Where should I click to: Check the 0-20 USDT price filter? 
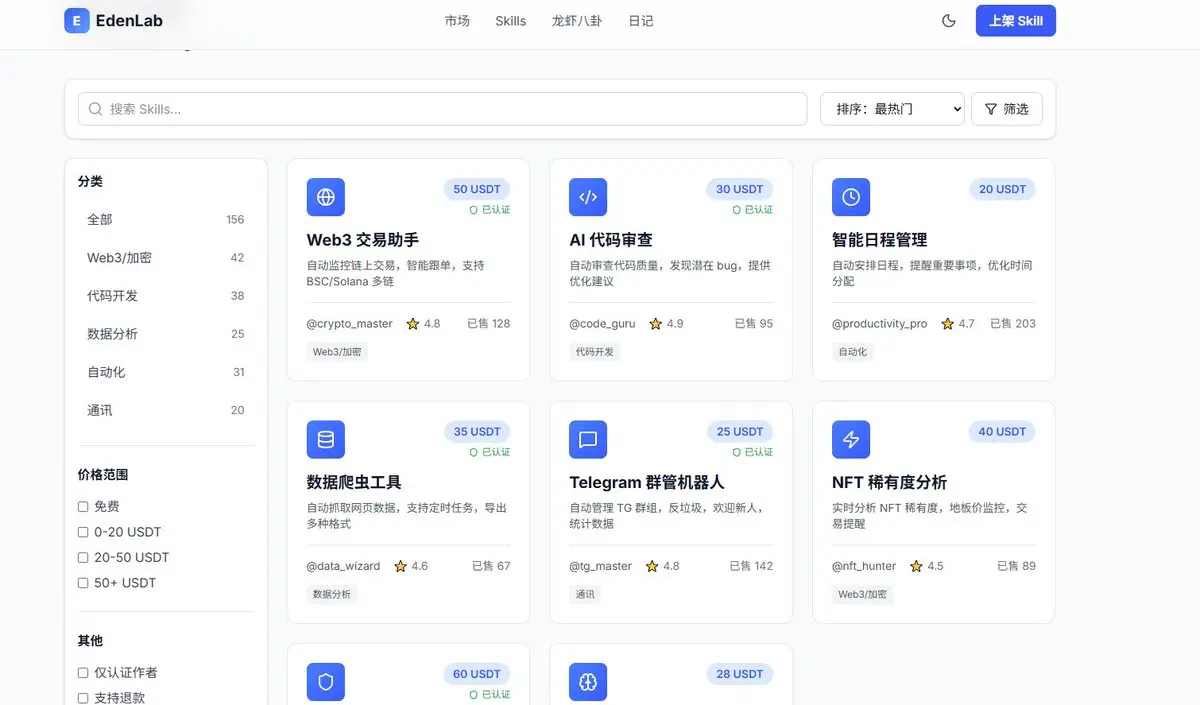(83, 532)
